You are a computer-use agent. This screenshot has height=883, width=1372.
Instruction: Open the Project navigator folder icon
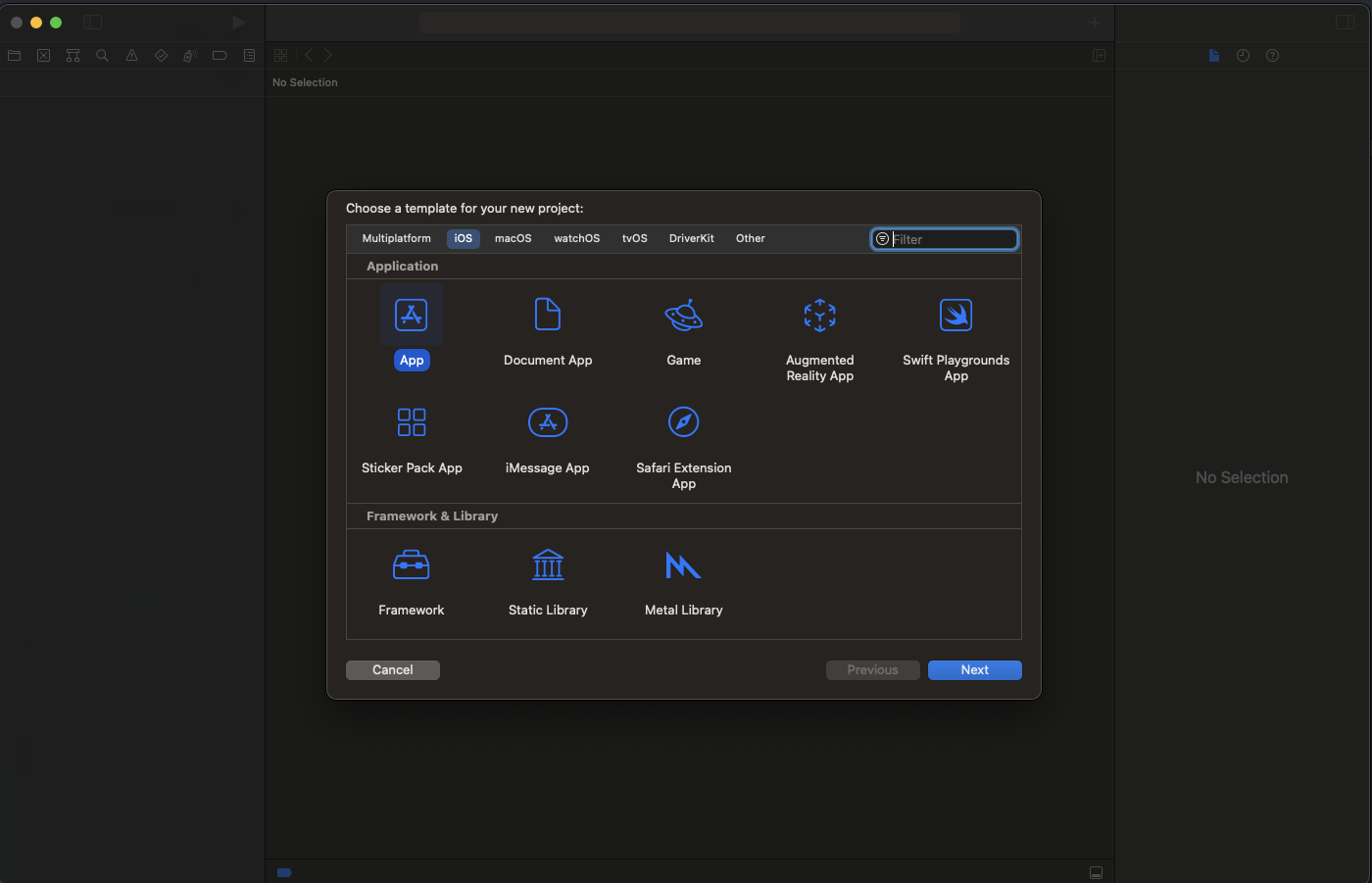point(15,56)
